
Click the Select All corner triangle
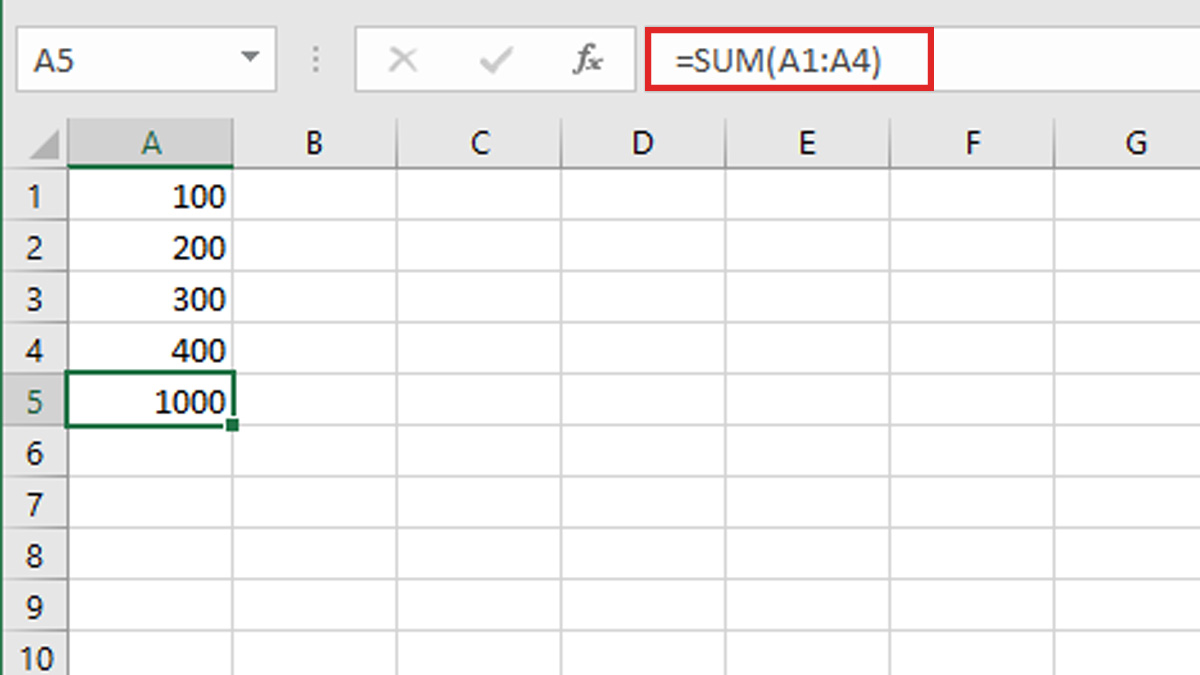[x=44, y=145]
